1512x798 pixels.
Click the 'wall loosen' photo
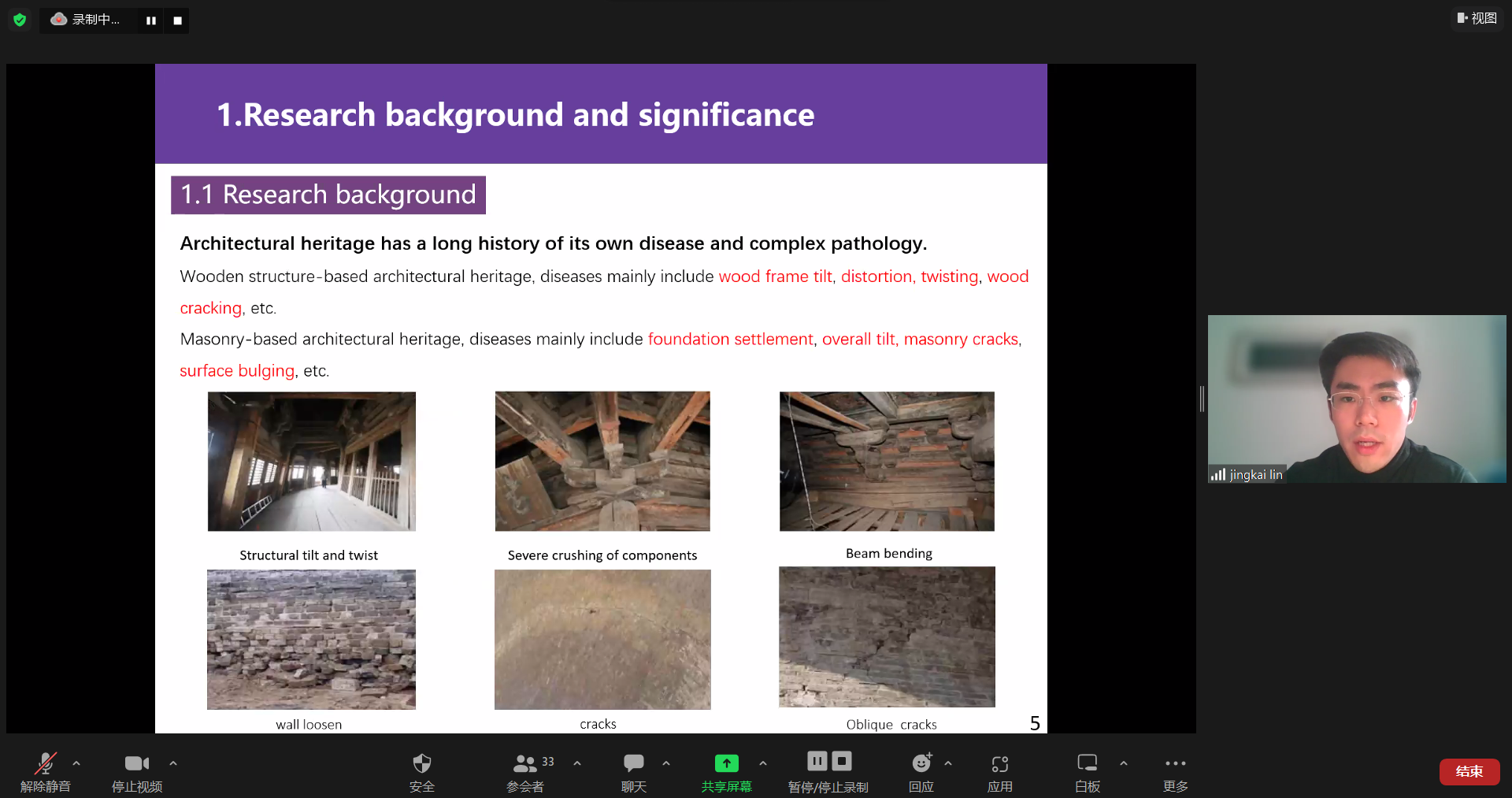pyautogui.click(x=311, y=640)
